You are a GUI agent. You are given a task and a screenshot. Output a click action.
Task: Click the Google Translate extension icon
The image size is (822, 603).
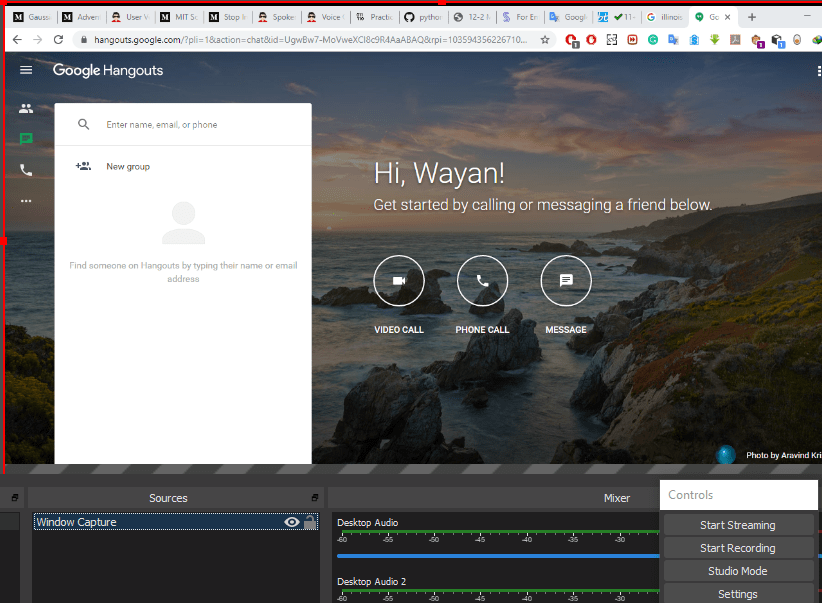tap(673, 39)
